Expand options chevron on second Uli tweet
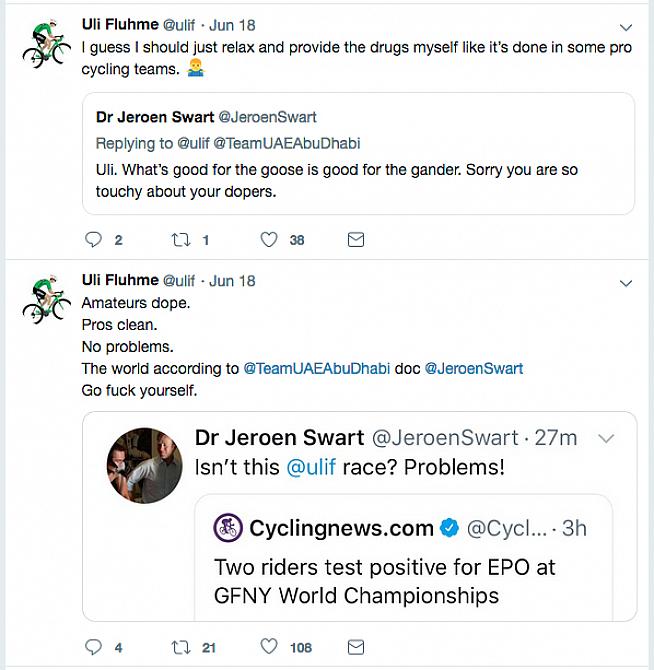Image resolution: width=654 pixels, height=670 pixels. click(x=626, y=283)
